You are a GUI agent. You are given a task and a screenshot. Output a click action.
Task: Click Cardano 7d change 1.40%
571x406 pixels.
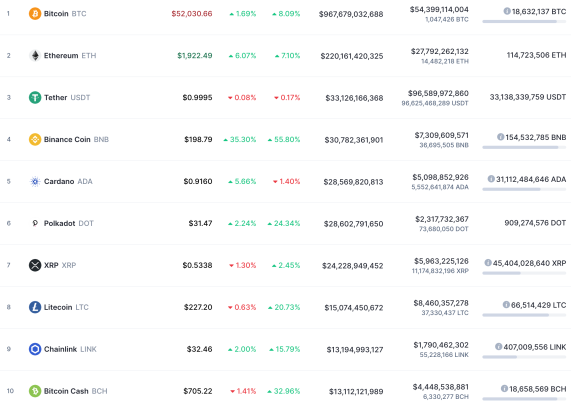[287, 181]
